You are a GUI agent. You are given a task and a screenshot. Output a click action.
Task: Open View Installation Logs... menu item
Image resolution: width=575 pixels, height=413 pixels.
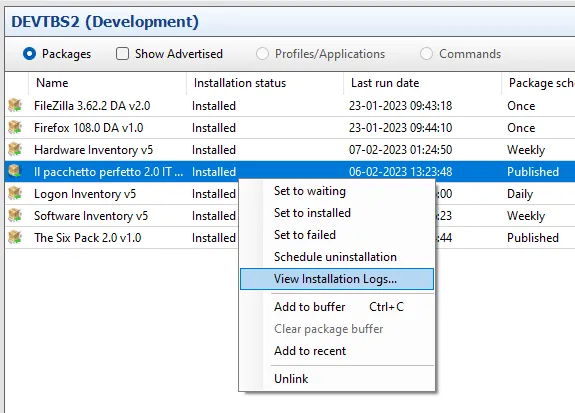pyautogui.click(x=337, y=279)
